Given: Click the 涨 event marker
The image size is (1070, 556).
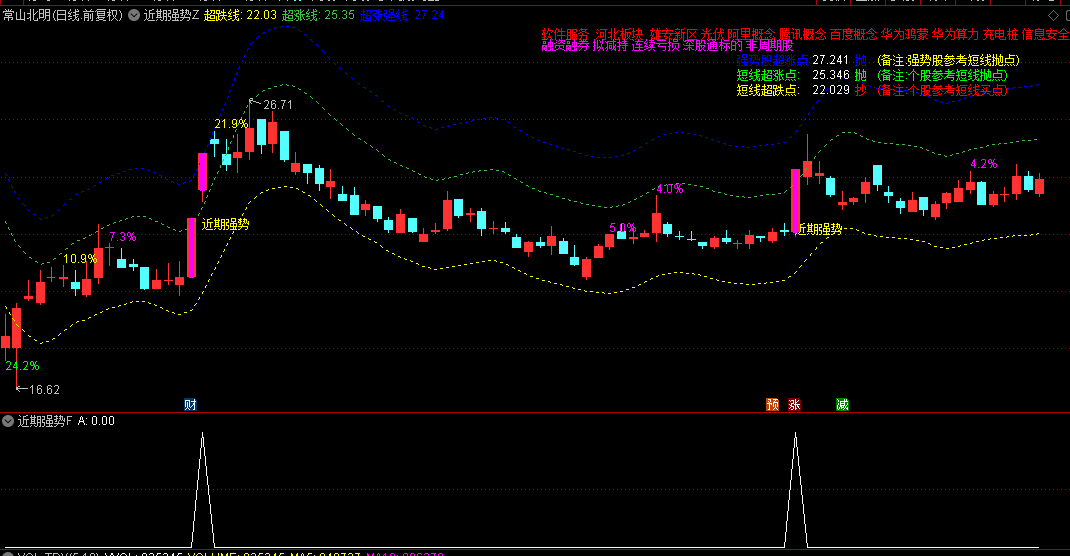Looking at the screenshot, I should tap(794, 405).
